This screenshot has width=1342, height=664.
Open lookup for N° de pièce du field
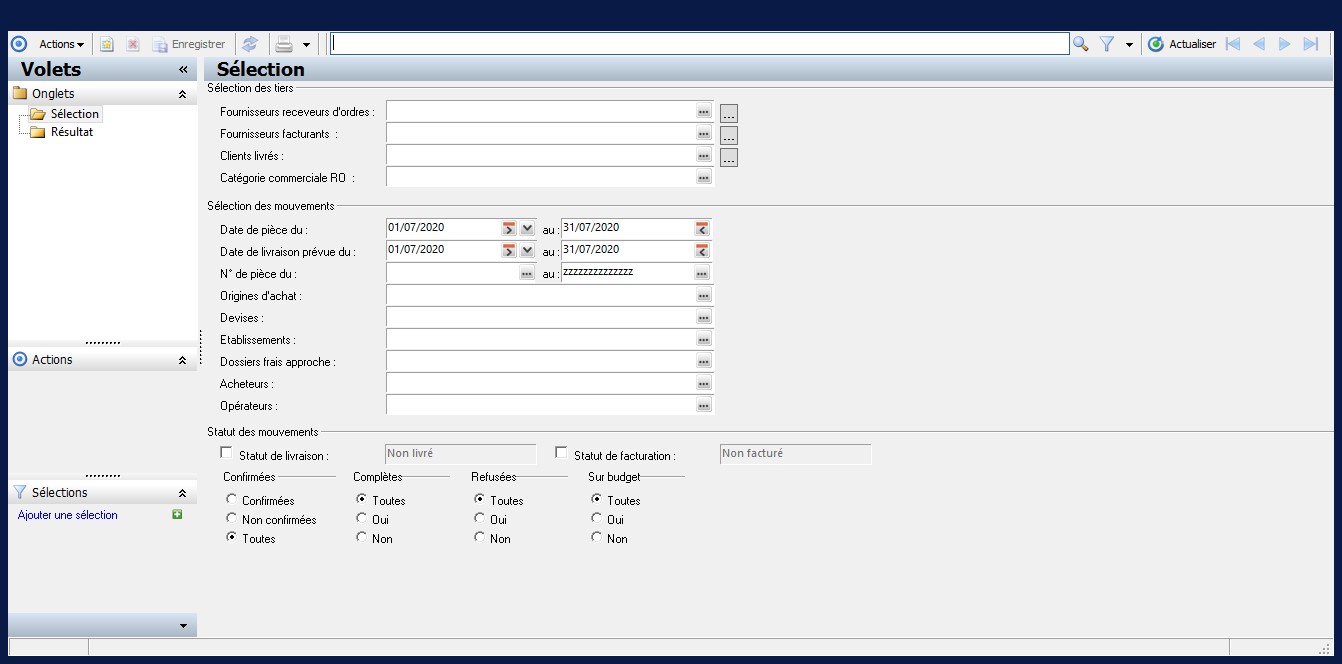[x=527, y=273]
